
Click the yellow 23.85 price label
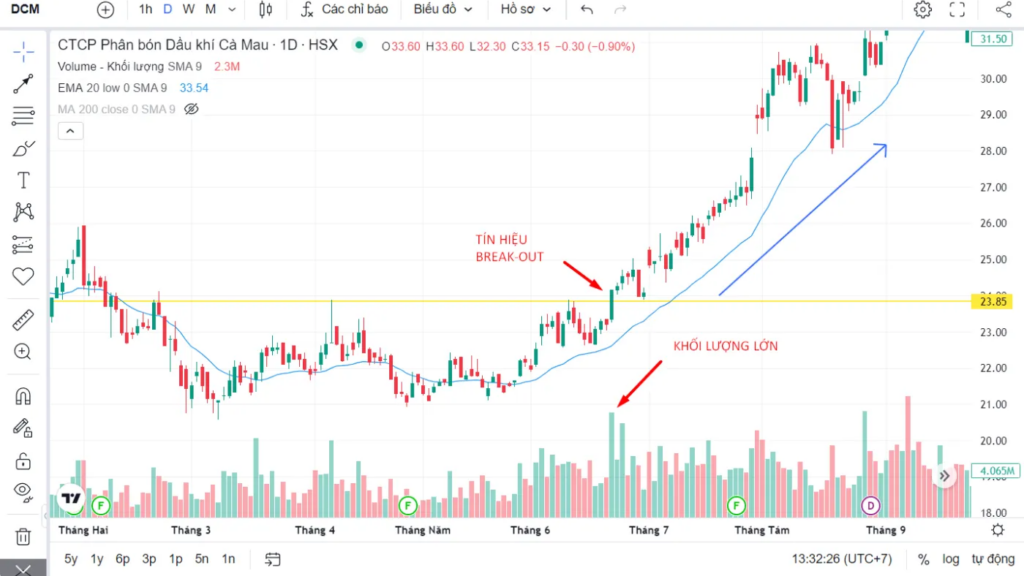[991, 302]
